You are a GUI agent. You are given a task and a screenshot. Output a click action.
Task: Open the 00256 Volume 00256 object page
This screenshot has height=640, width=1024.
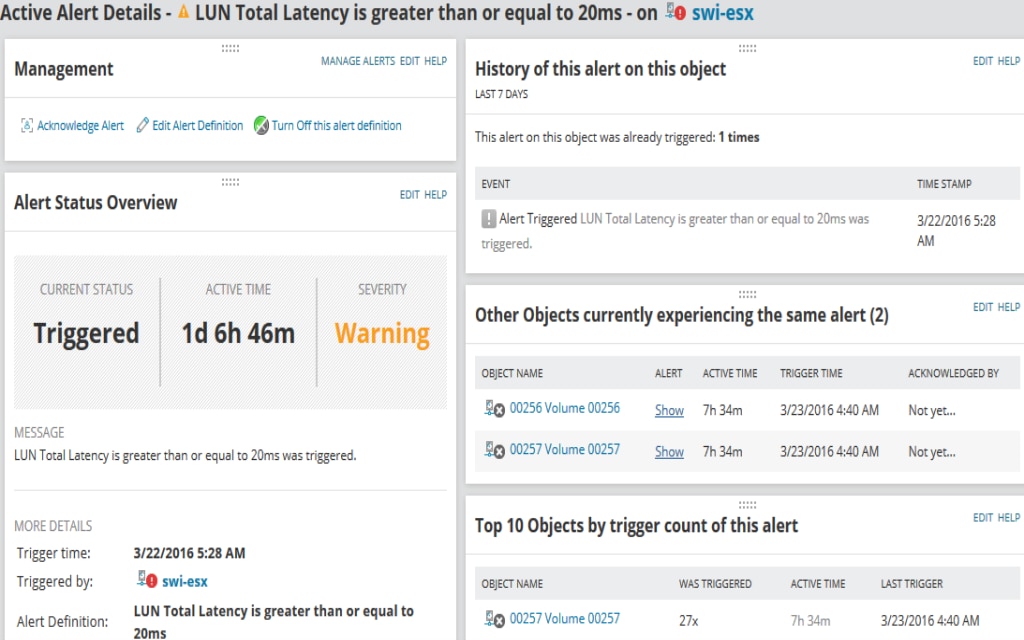click(x=564, y=408)
